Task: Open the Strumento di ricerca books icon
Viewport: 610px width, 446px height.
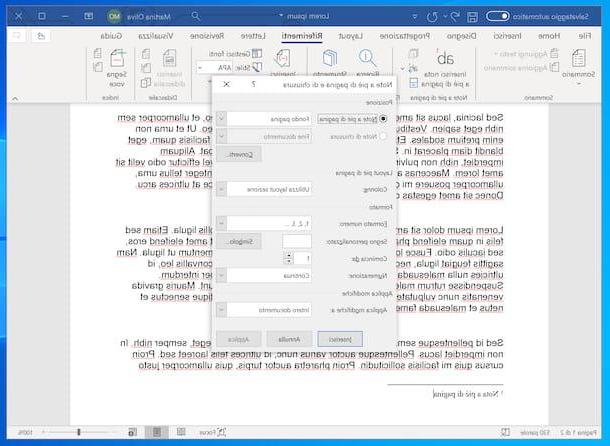Action: (x=330, y=58)
